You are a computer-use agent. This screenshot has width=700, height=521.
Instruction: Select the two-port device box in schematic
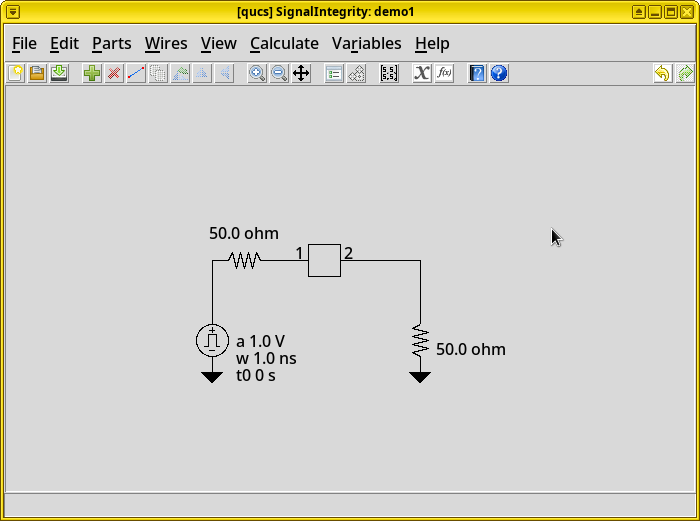324,260
